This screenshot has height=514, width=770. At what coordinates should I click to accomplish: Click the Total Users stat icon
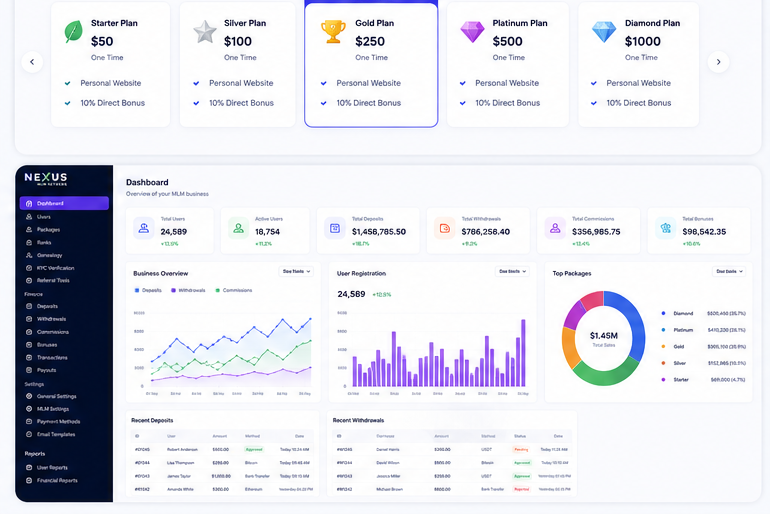coord(144,228)
